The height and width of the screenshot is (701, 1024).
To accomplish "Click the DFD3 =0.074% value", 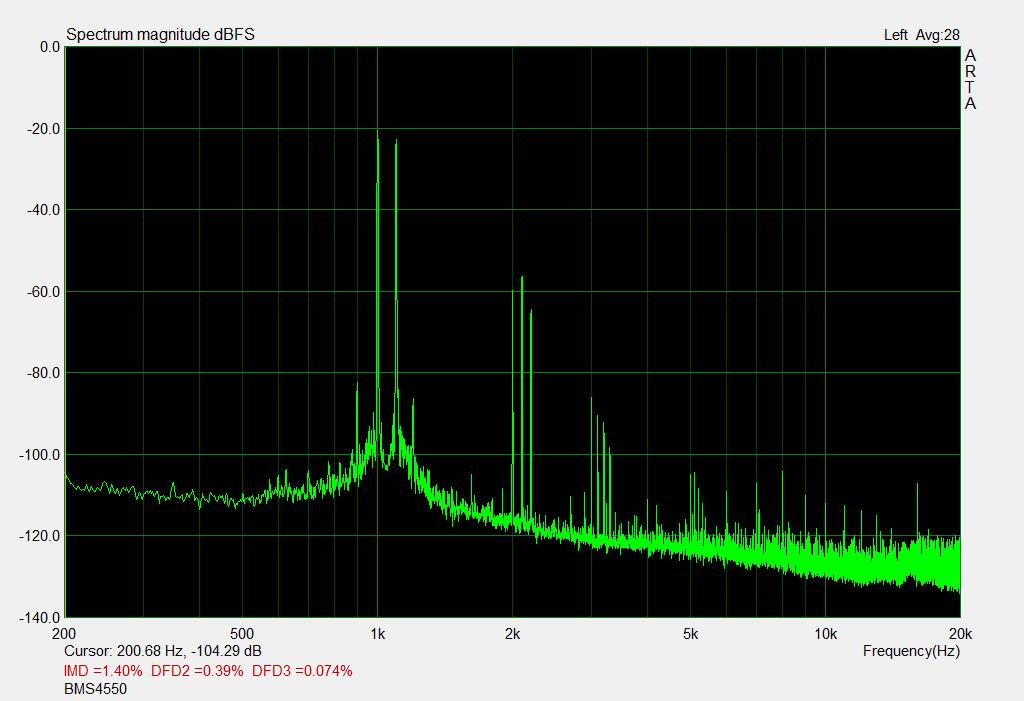I will 302,670.
